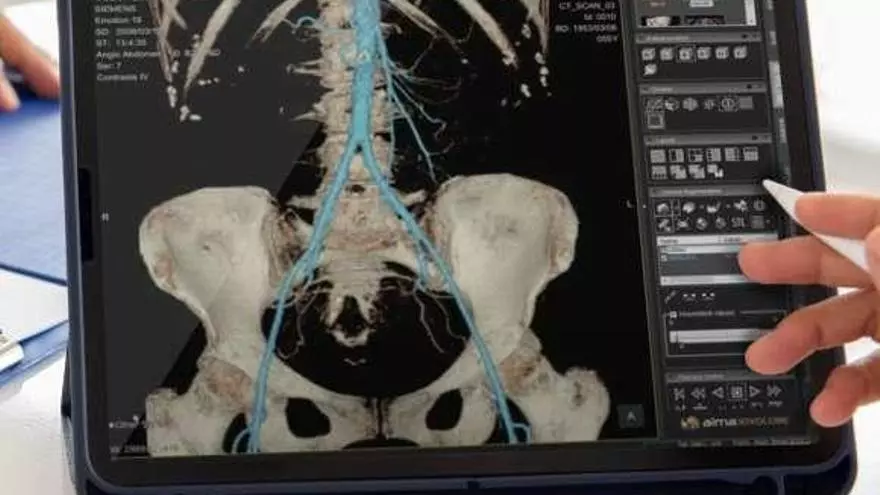Viewport: 880px width, 495px height.
Task: Click the first icon in segmentation tools
Action: click(662, 207)
